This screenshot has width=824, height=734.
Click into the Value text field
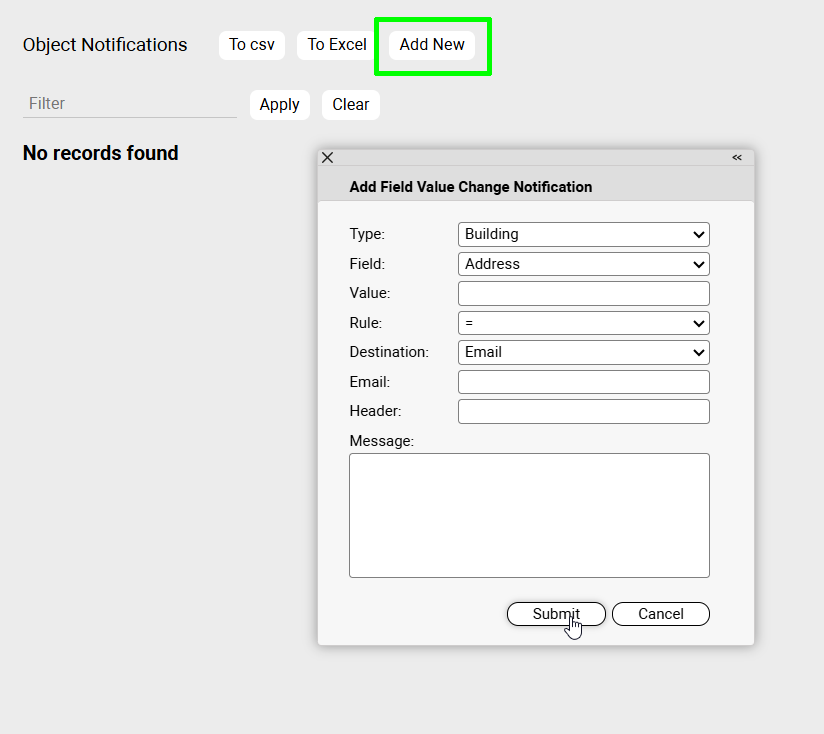(583, 293)
